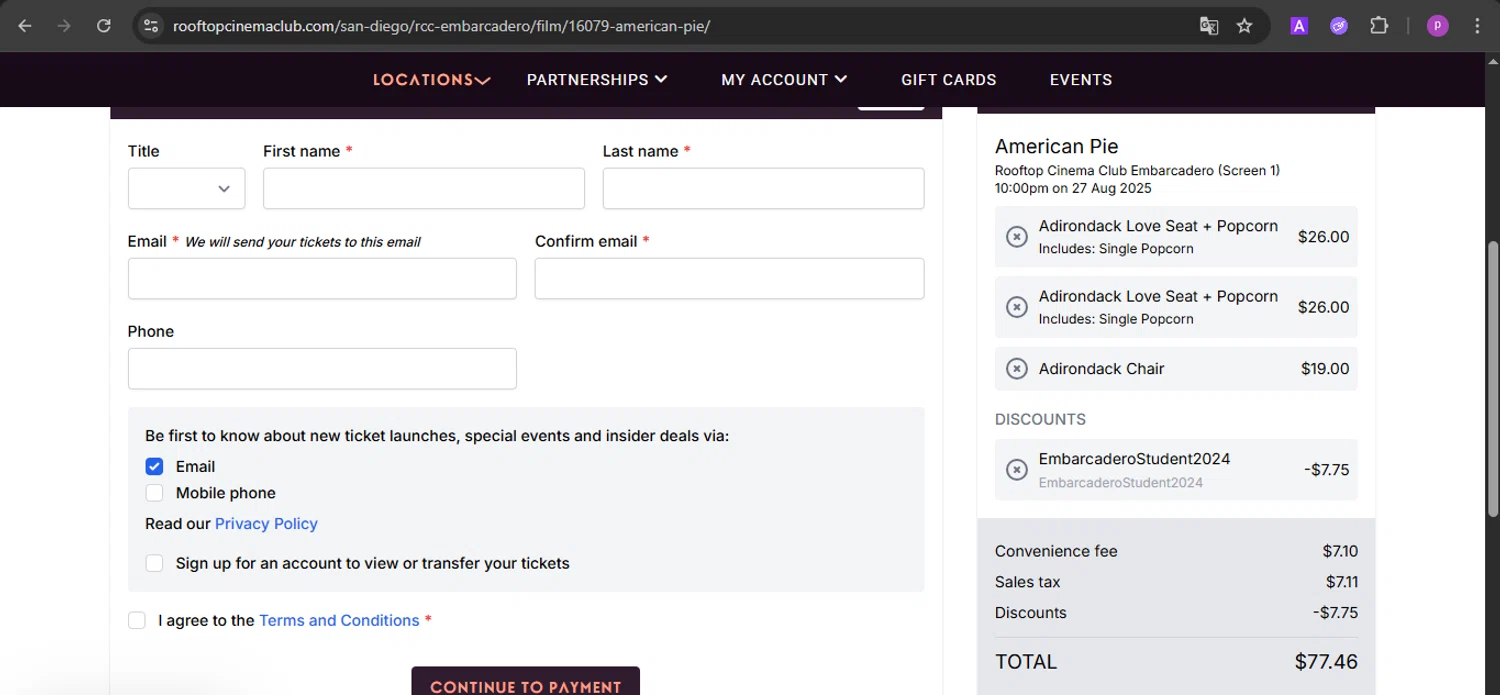The height and width of the screenshot is (695, 1500).
Task: Click the Privacy Policy link
Action: (x=266, y=524)
